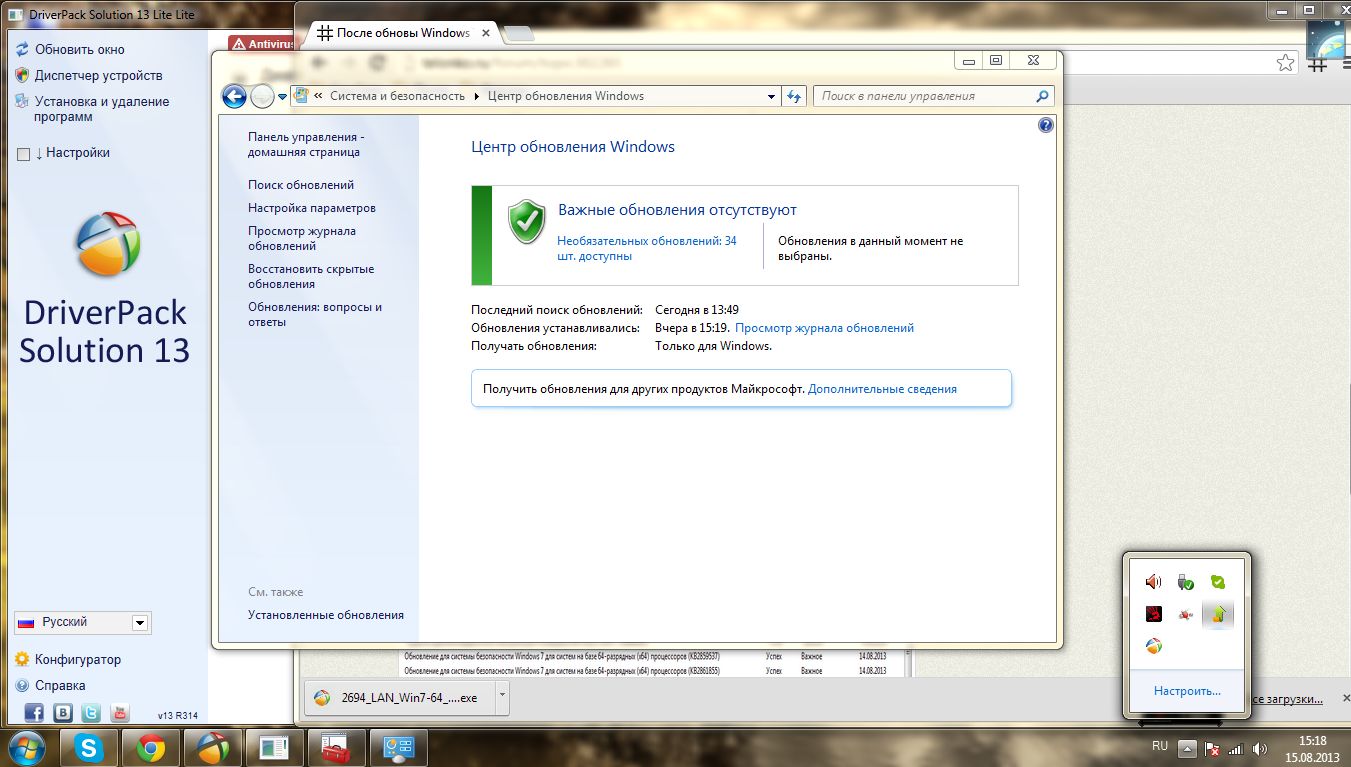Open sidebar link Просмотр журнала обновлений
This screenshot has height=767, width=1351.
pos(302,238)
